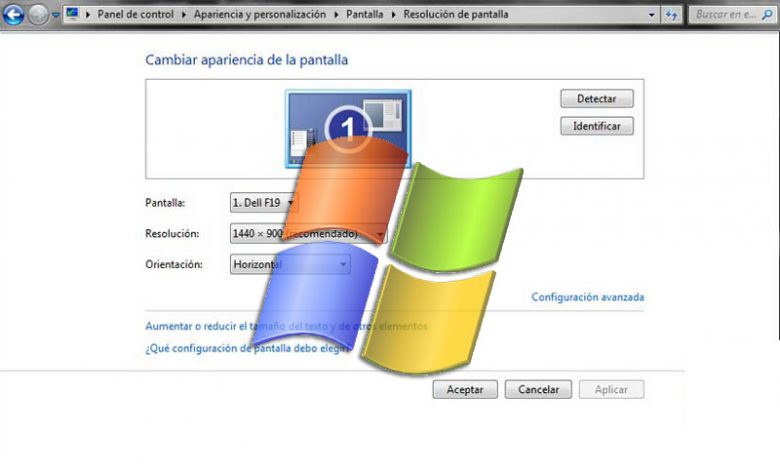Open Pantalla breadcrumb
The width and height of the screenshot is (780, 470).
(x=365, y=14)
